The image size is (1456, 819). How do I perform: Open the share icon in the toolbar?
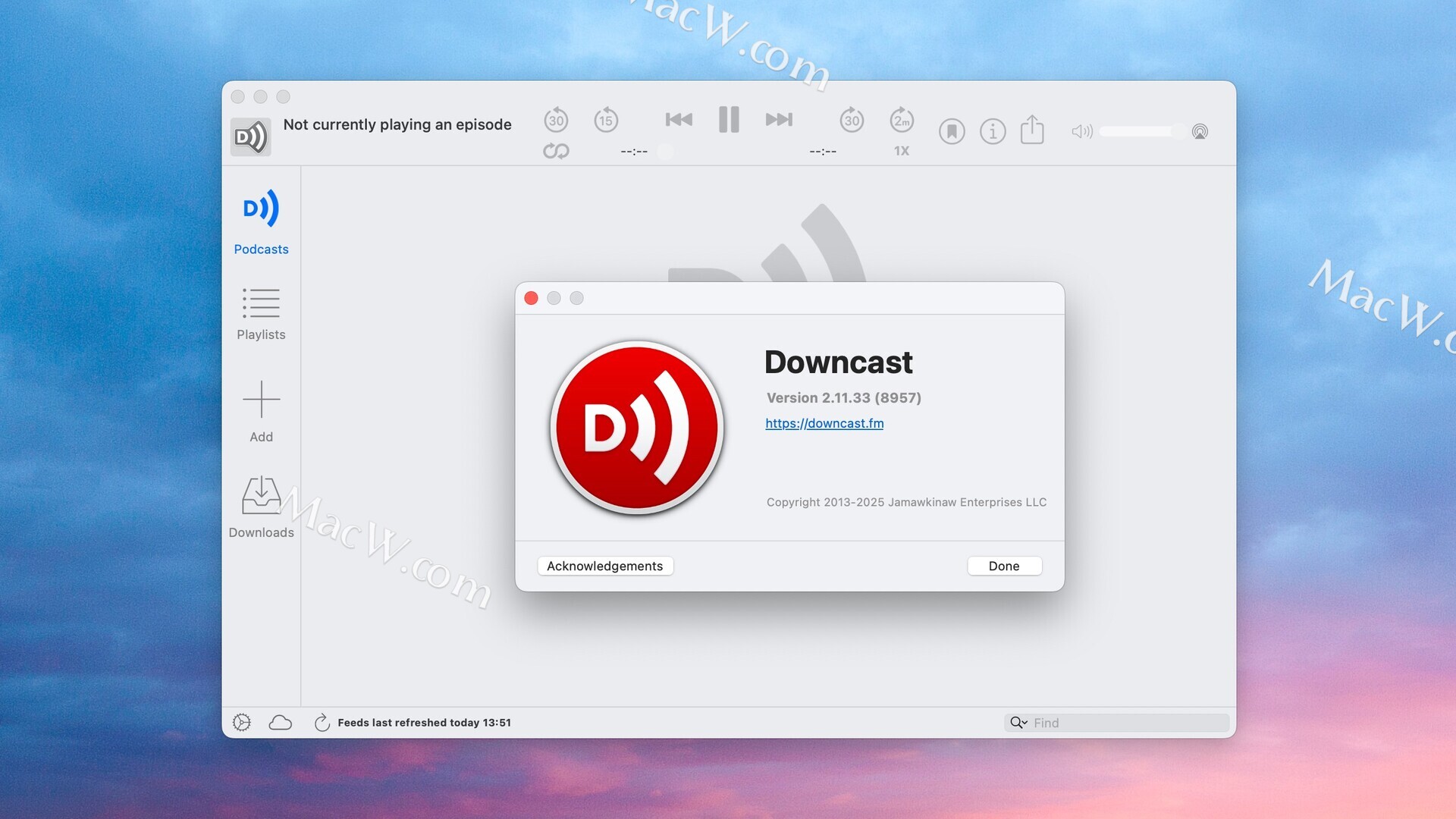[1032, 129]
